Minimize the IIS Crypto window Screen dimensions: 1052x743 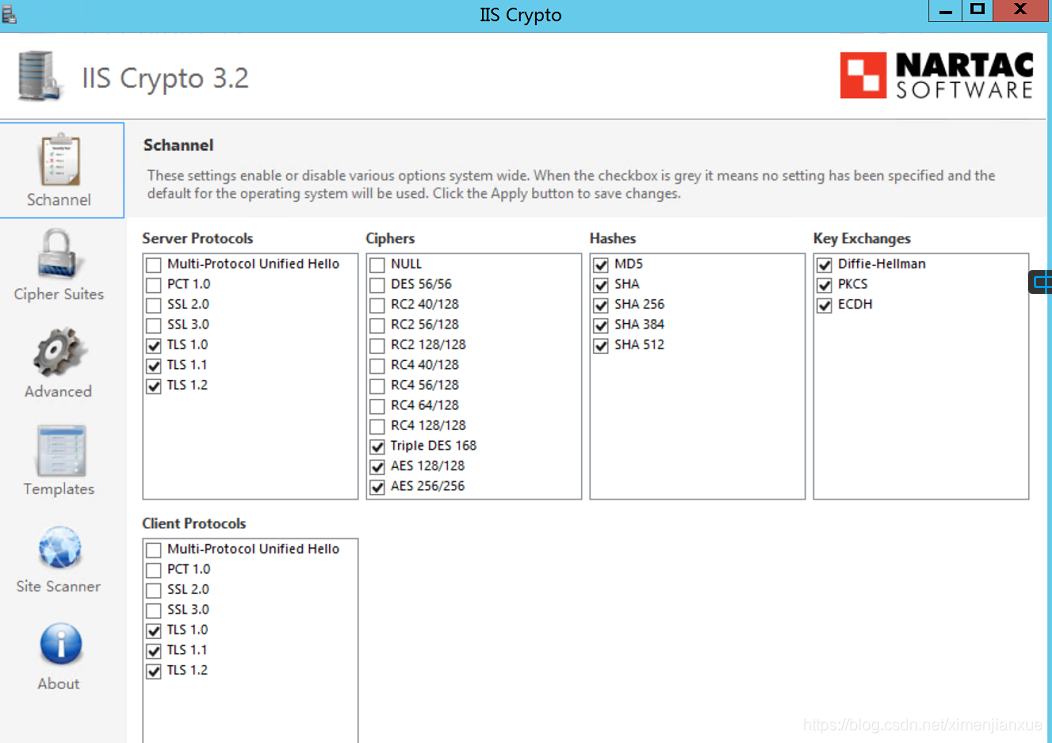click(945, 11)
